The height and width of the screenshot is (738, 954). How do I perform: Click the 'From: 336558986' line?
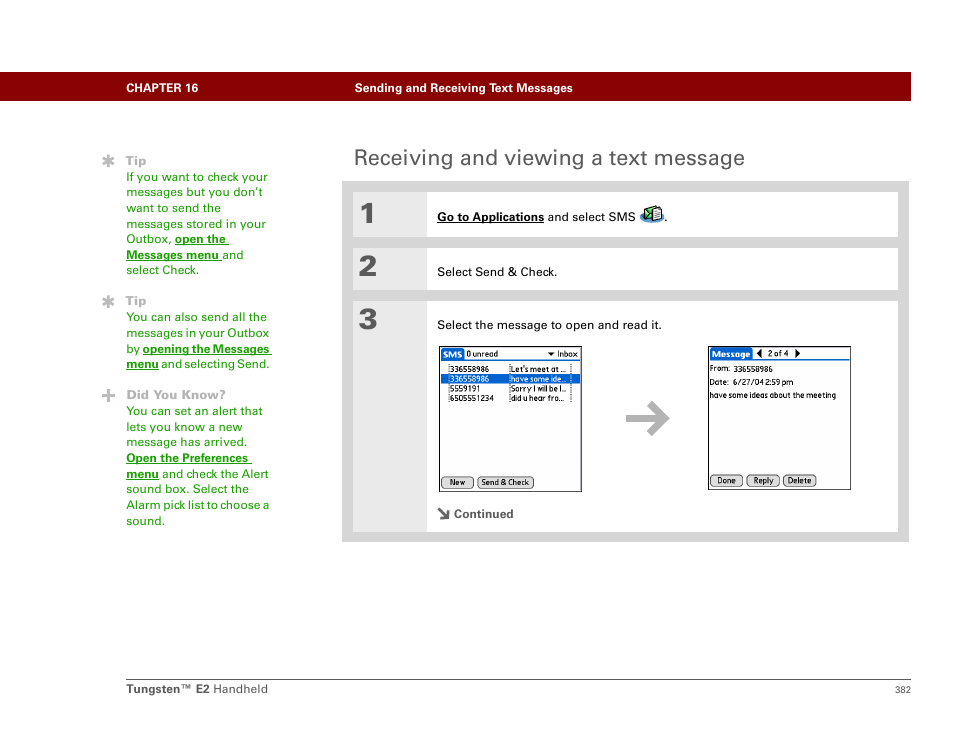click(741, 369)
